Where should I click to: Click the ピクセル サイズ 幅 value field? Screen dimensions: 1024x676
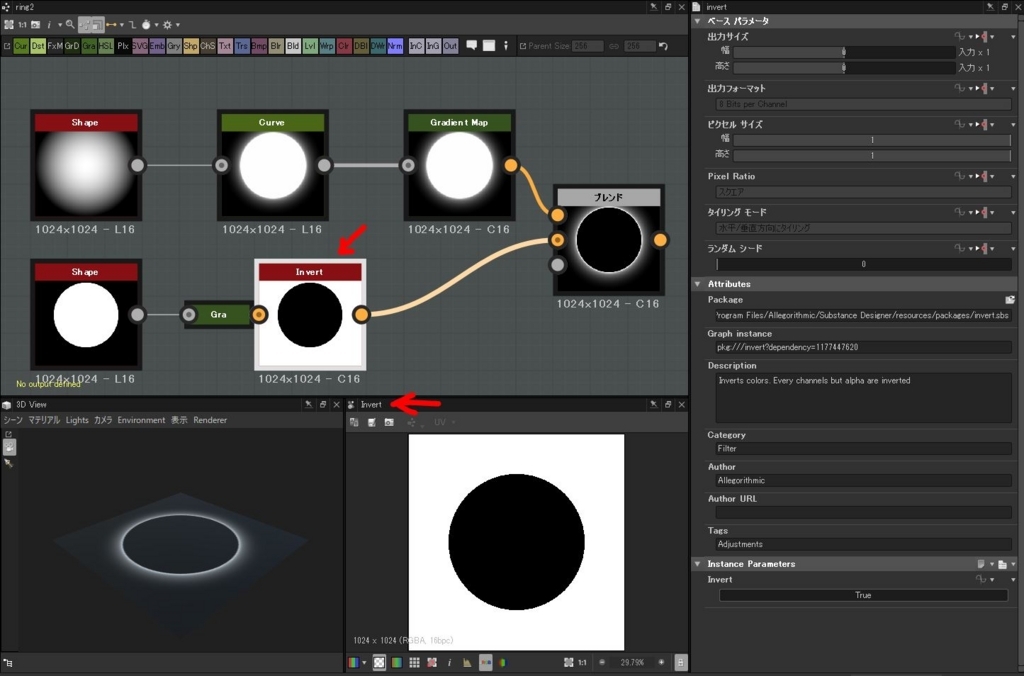pyautogui.click(x=872, y=140)
